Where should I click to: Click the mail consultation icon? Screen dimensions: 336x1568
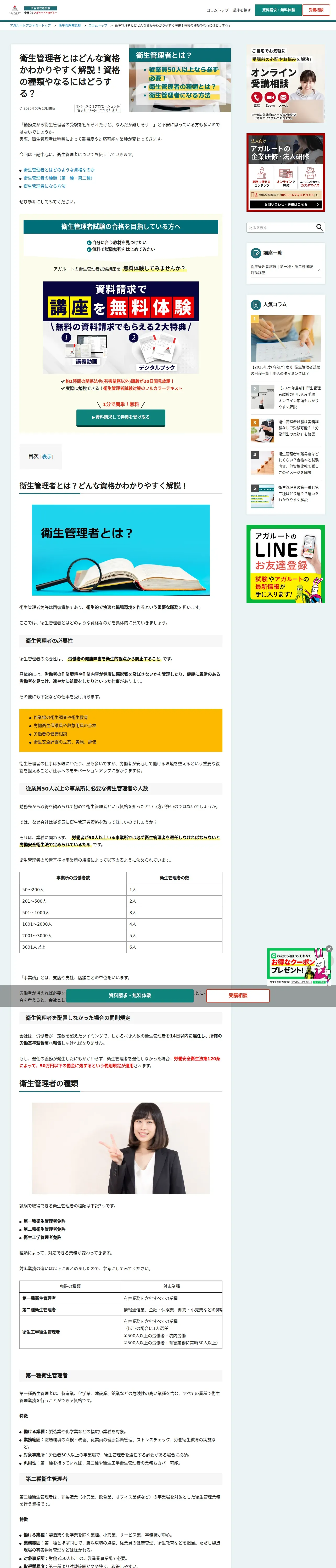pos(284,97)
